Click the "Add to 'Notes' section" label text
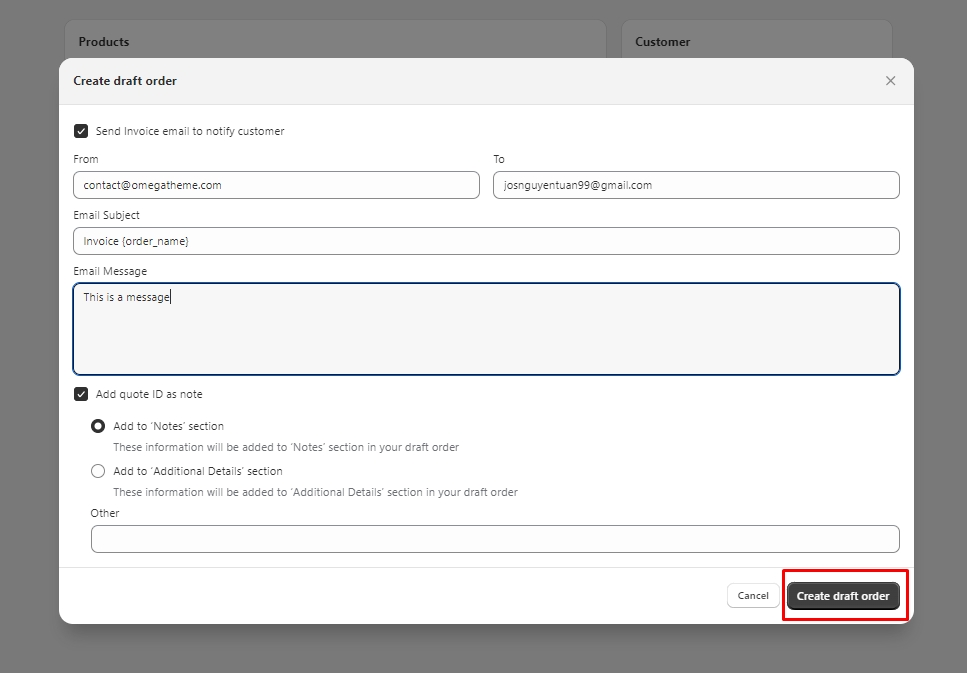967x673 pixels. pyautogui.click(x=168, y=426)
